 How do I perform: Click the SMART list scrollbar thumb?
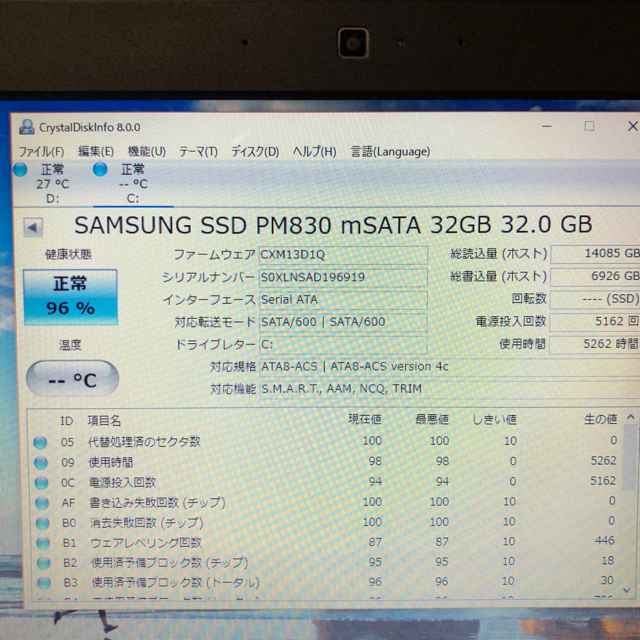[x=630, y=457]
